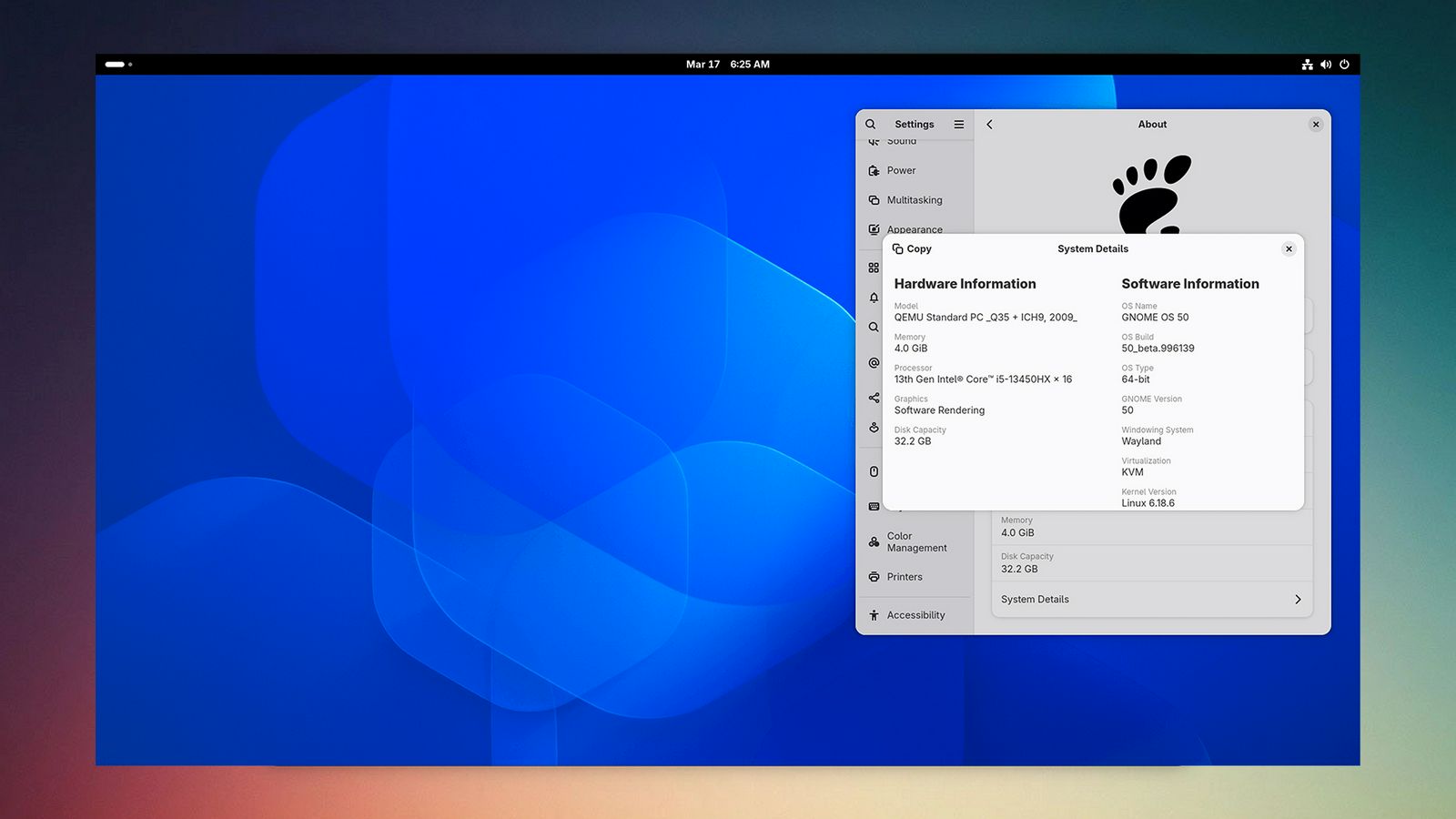Click the Keyboard icon in sidebar

[874, 506]
